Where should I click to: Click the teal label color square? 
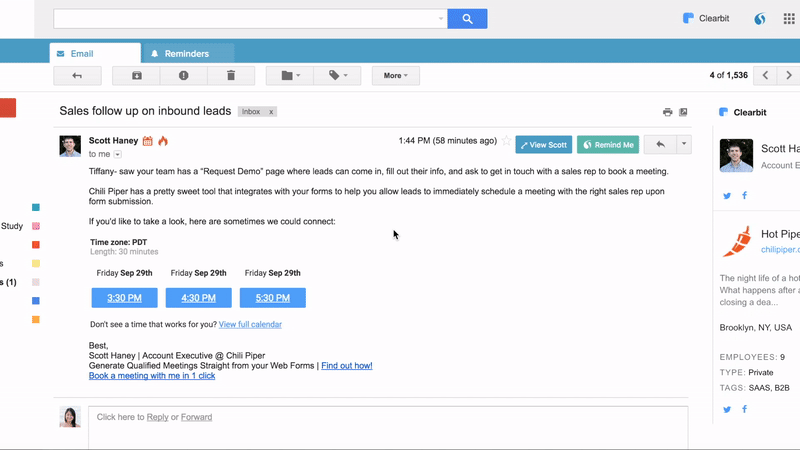(x=36, y=207)
